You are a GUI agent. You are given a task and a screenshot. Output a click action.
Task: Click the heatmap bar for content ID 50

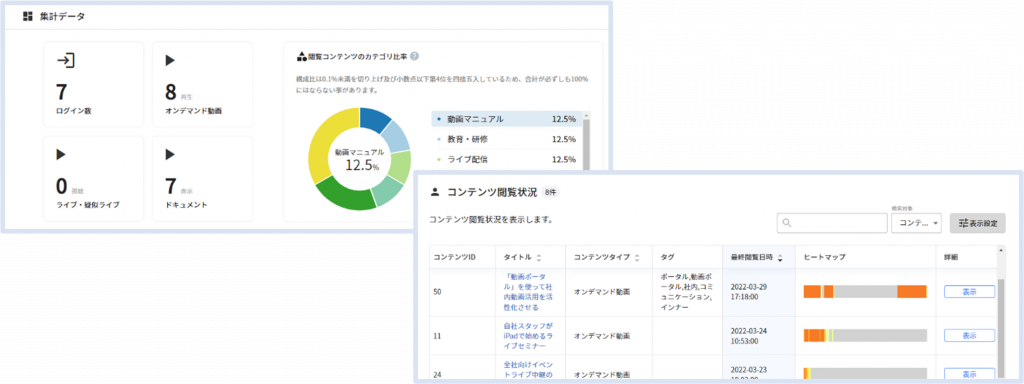[x=865, y=291]
